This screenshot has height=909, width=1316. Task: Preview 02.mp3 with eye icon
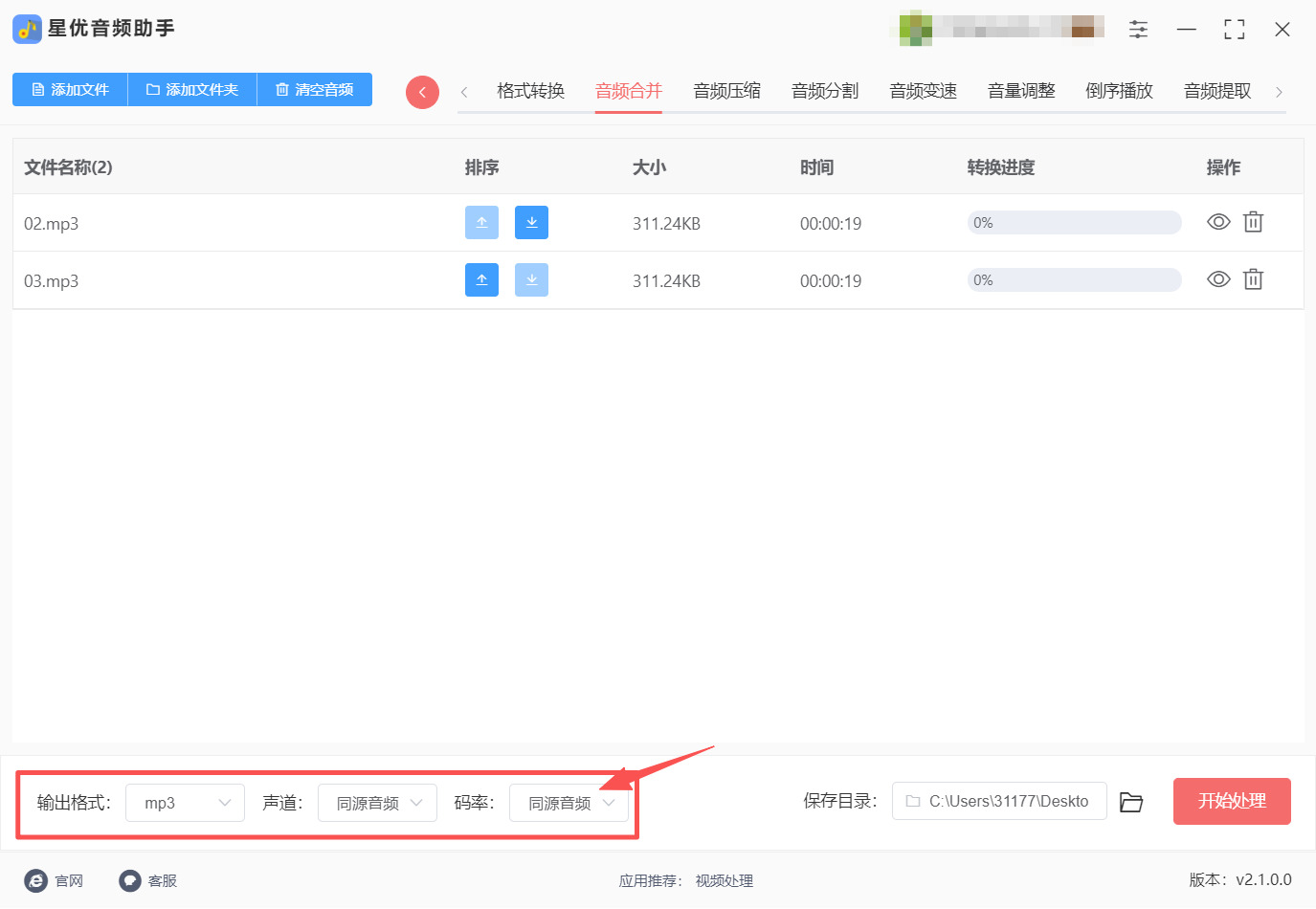tap(1218, 223)
